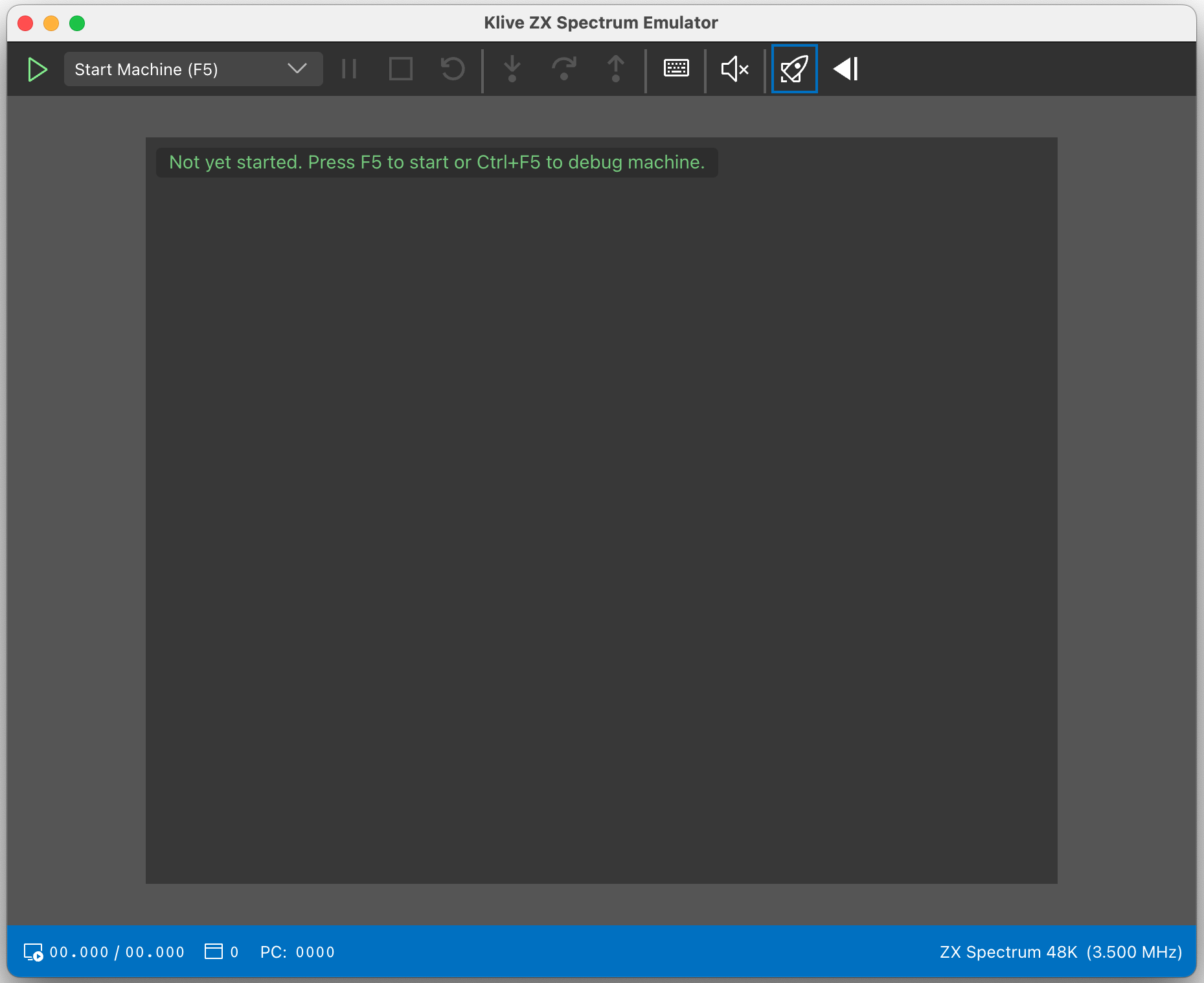Viewport: 1204px width, 983px height.
Task: Click the Stop machine square icon
Action: [401, 69]
